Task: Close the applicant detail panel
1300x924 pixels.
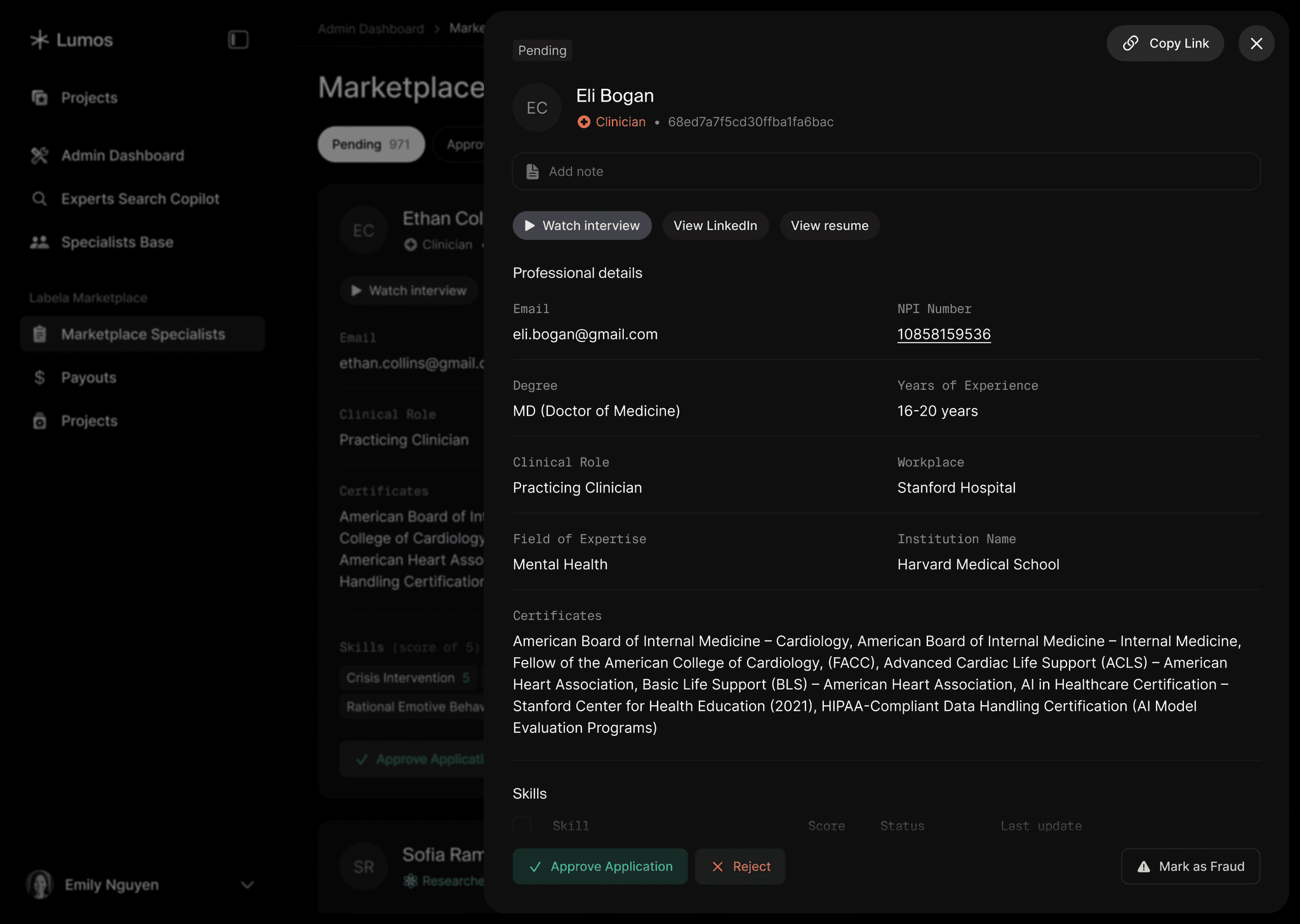Action: tap(1256, 43)
